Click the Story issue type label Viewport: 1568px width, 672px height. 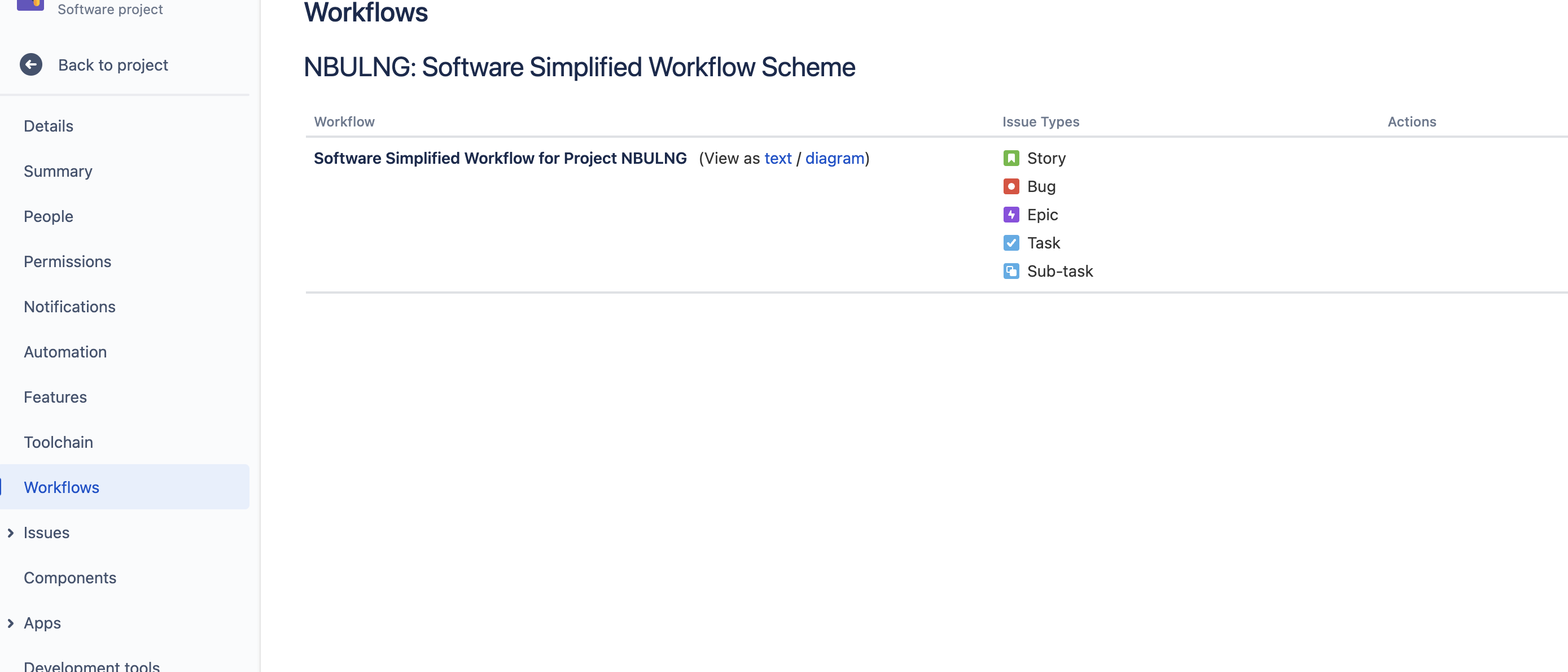click(x=1046, y=159)
